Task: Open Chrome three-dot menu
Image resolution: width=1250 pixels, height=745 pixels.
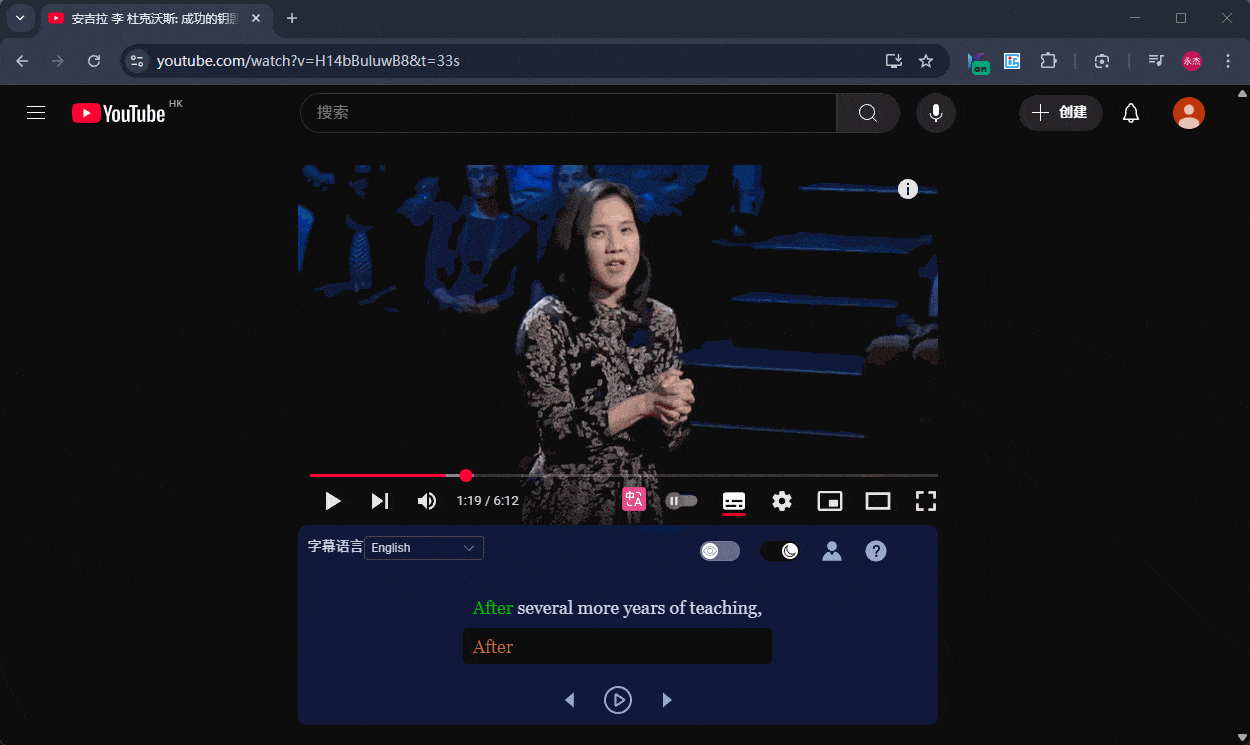Action: point(1228,61)
